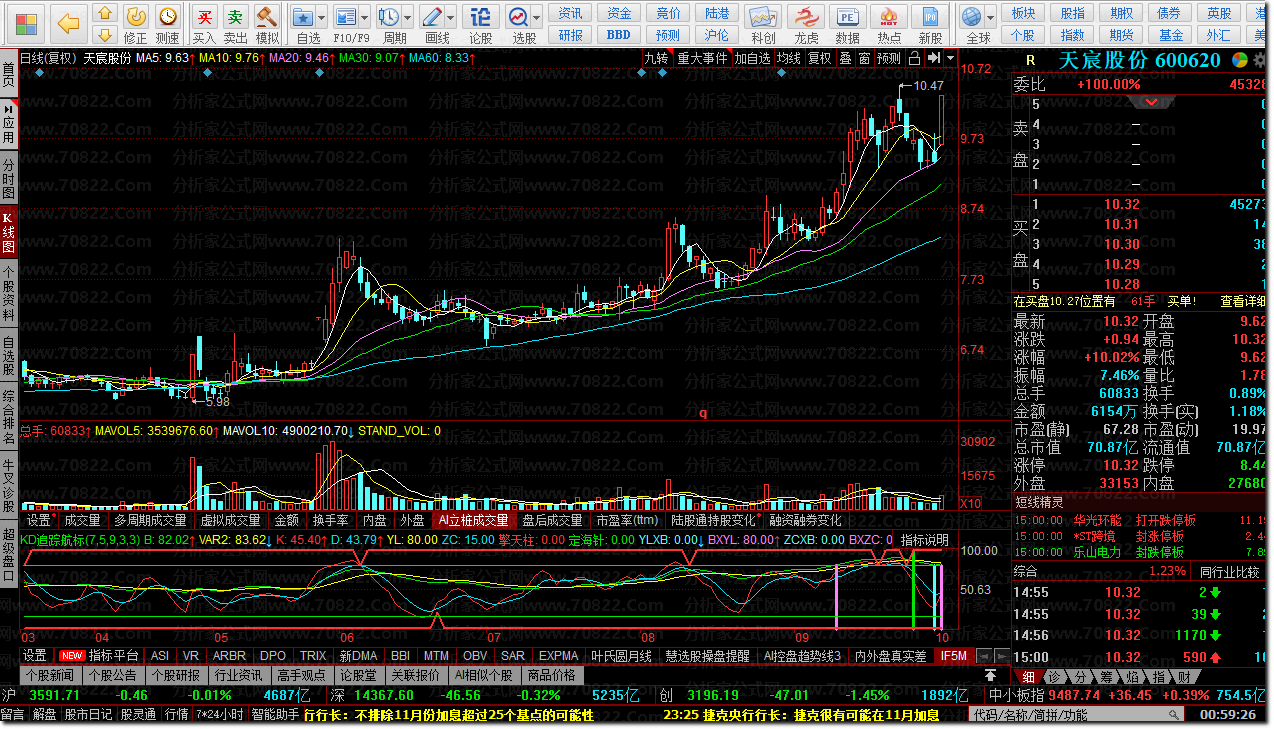
Task: Collapse the order book red chevron
Action: pyautogui.click(x=1151, y=101)
